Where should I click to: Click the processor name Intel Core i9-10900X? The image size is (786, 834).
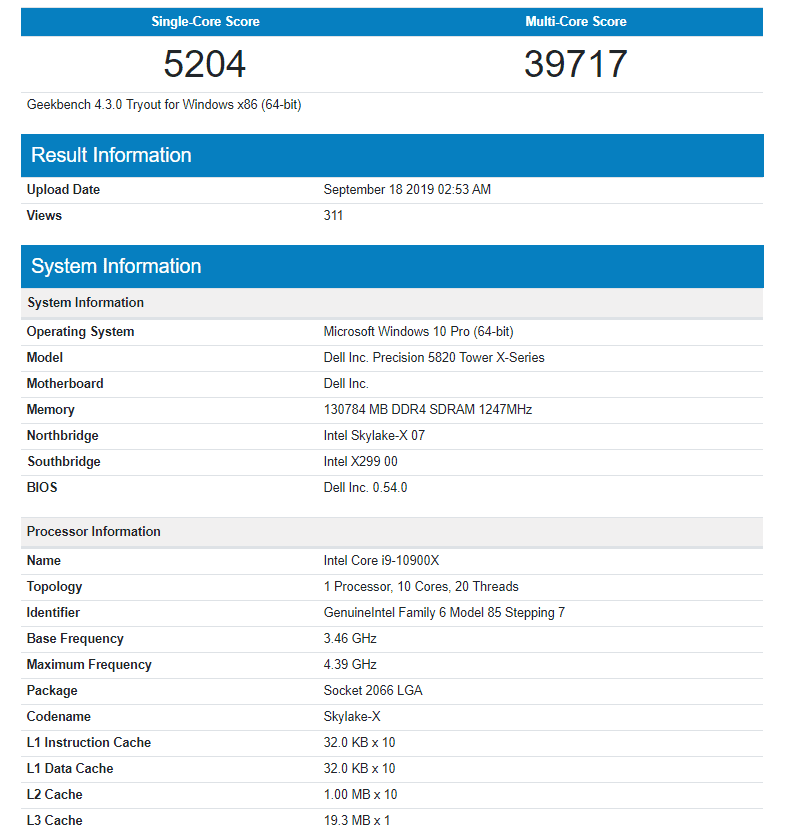tap(381, 561)
